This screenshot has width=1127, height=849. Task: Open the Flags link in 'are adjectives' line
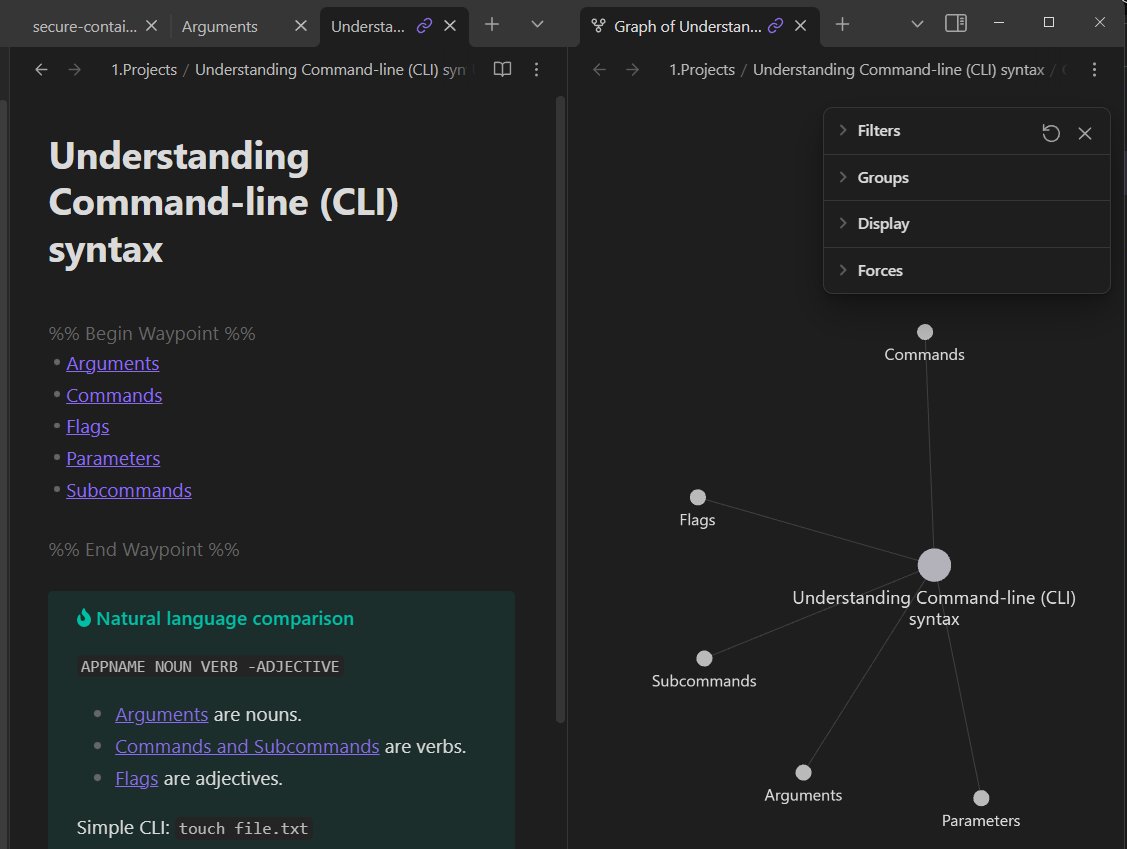137,779
